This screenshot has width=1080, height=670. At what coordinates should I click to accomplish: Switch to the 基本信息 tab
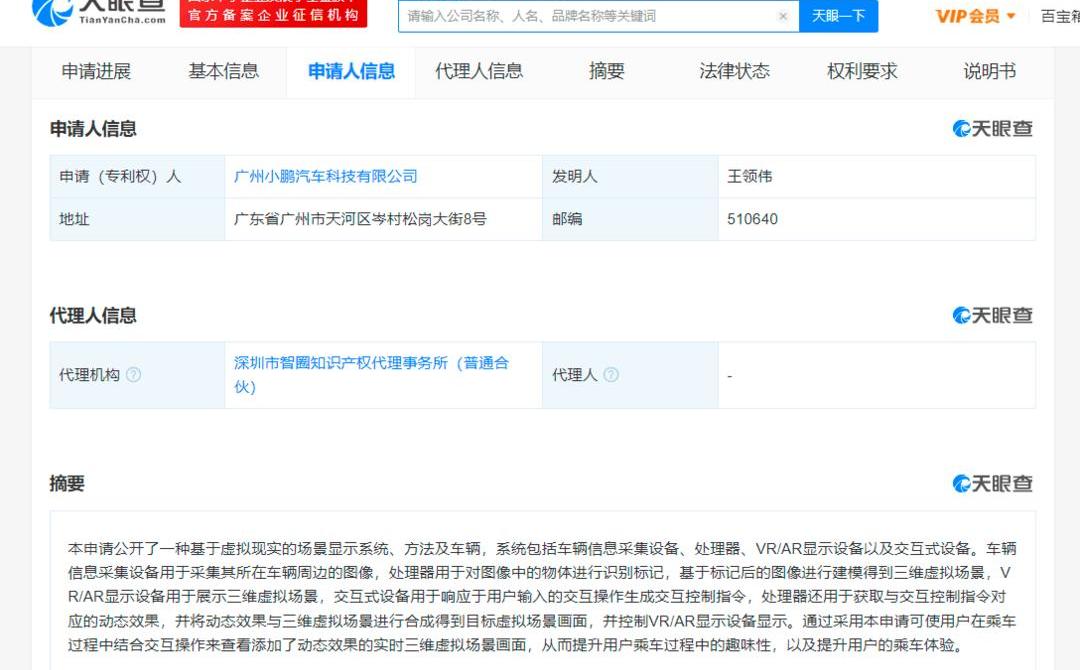[223, 71]
